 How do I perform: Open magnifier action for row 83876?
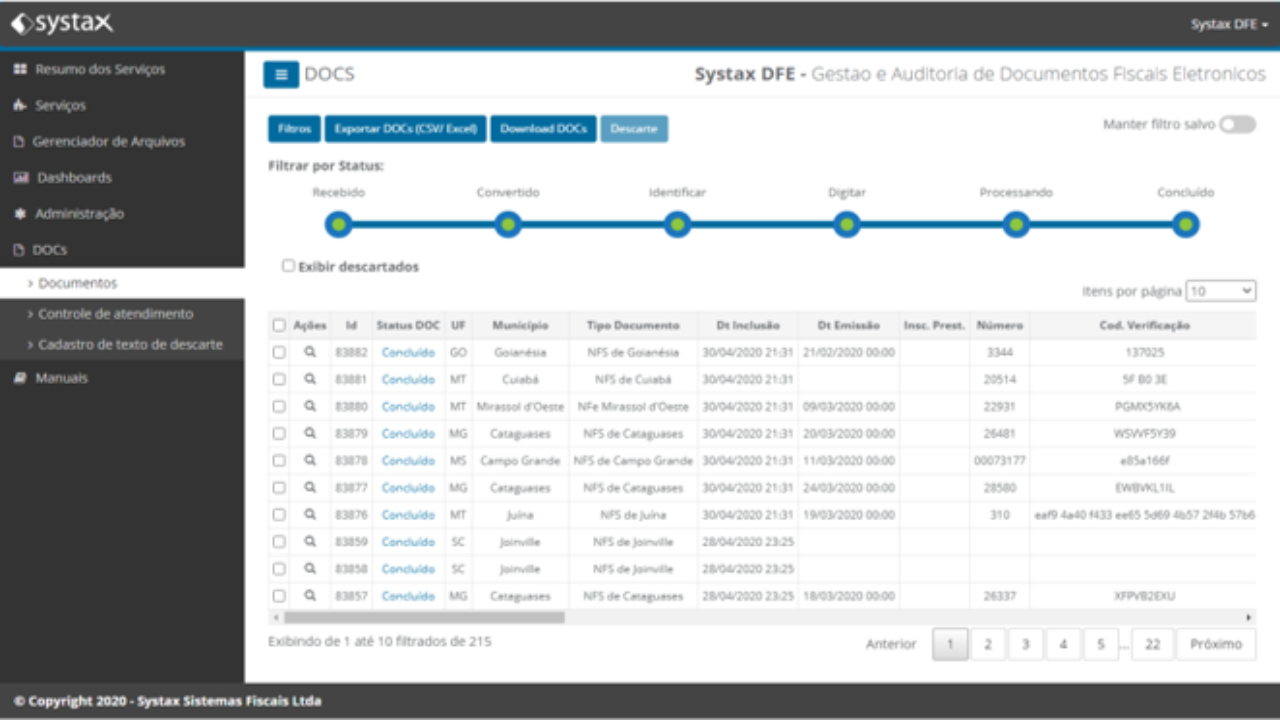(x=310, y=514)
